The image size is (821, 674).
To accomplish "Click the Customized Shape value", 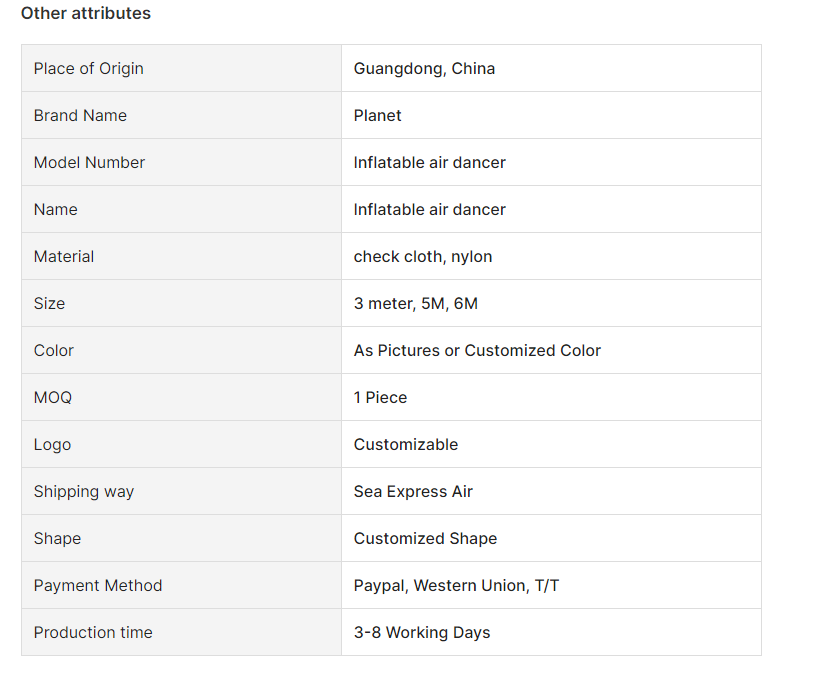I will pyautogui.click(x=425, y=539).
